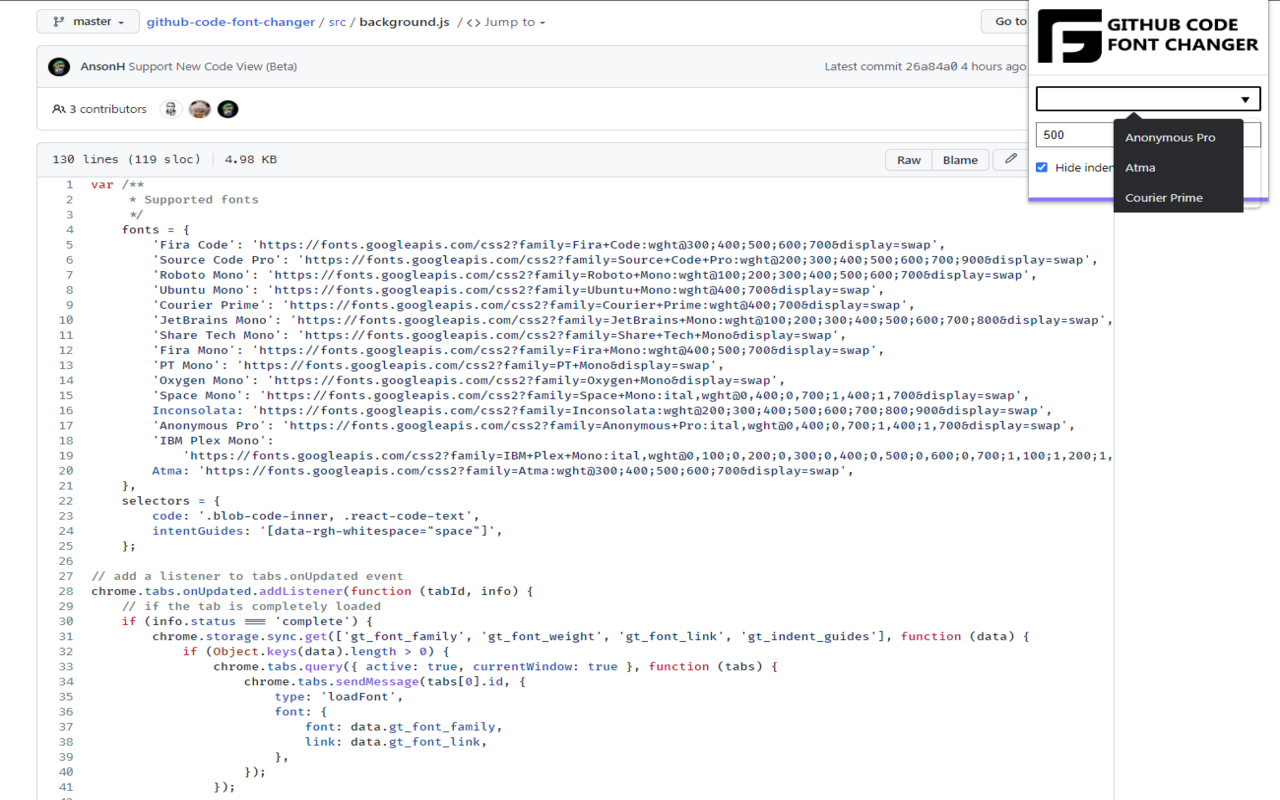Select line number 28
The width and height of the screenshot is (1280, 800).
pos(66,591)
